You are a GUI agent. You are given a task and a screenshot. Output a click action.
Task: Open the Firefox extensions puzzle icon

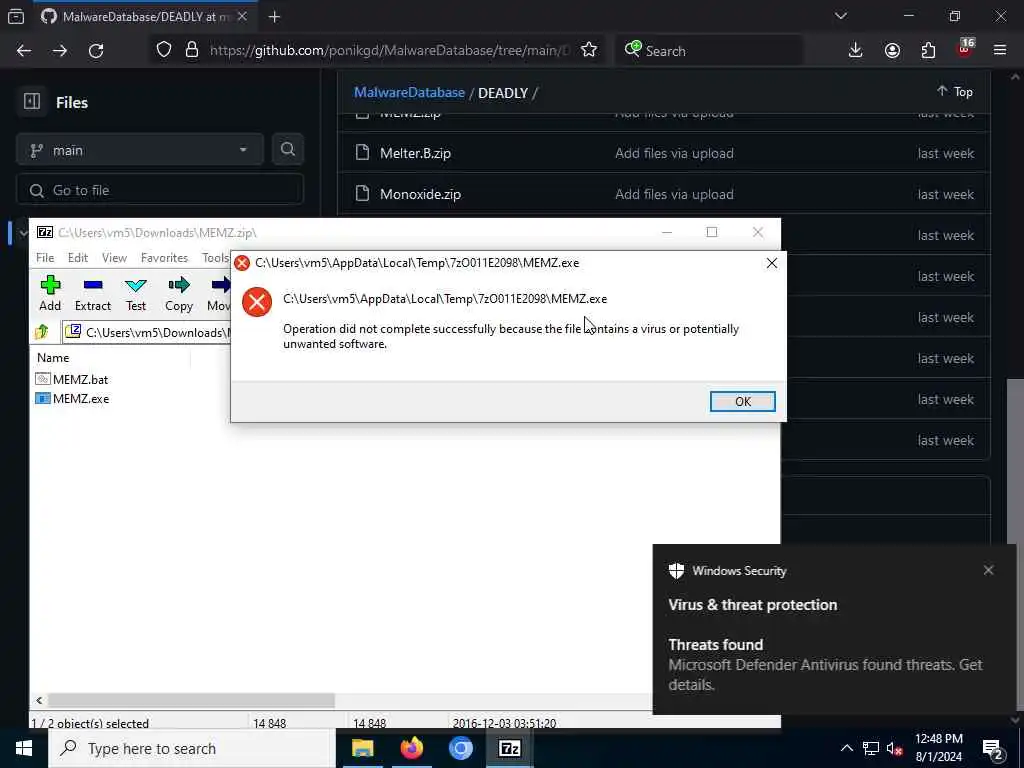click(x=928, y=50)
